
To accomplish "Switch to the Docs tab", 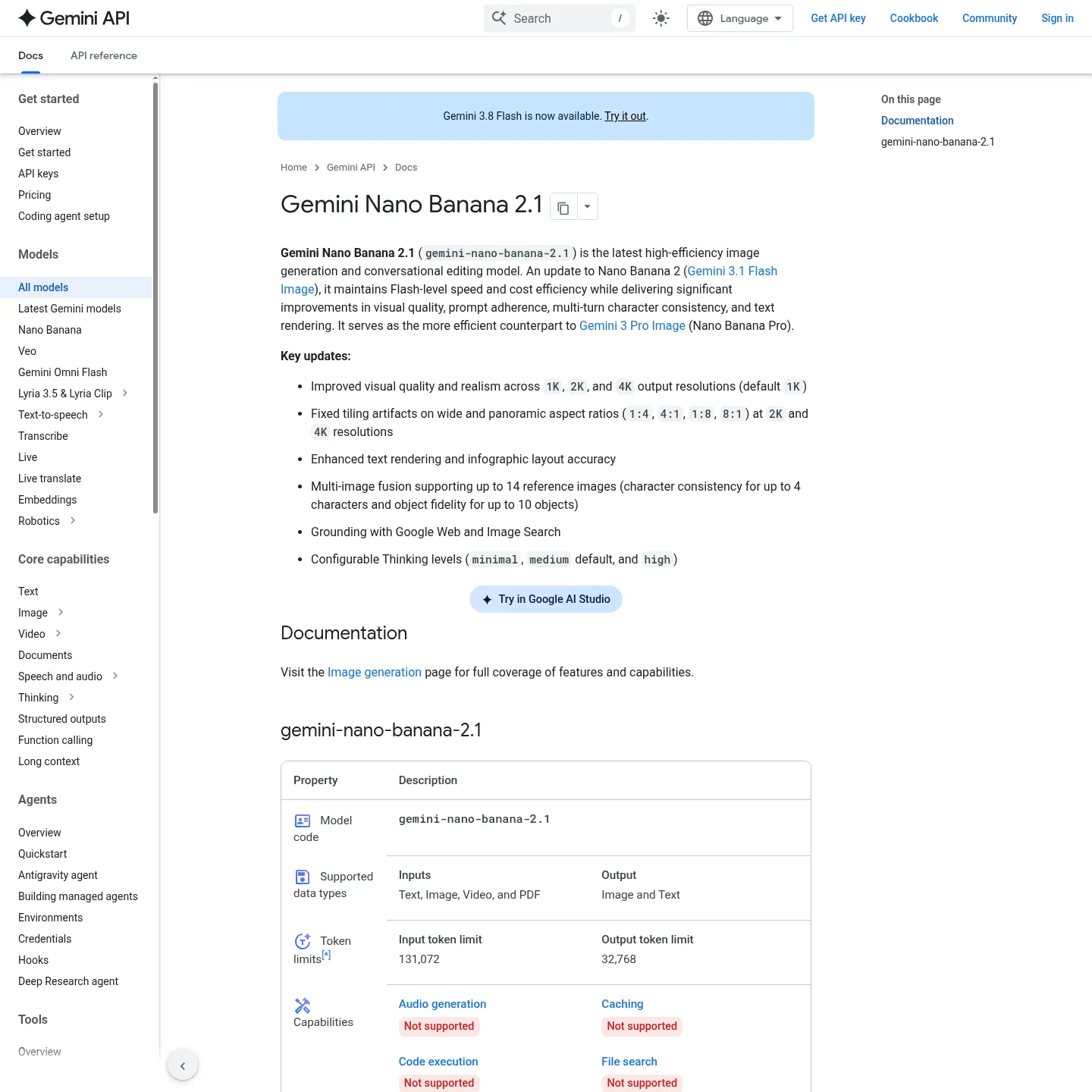I will pos(30,55).
